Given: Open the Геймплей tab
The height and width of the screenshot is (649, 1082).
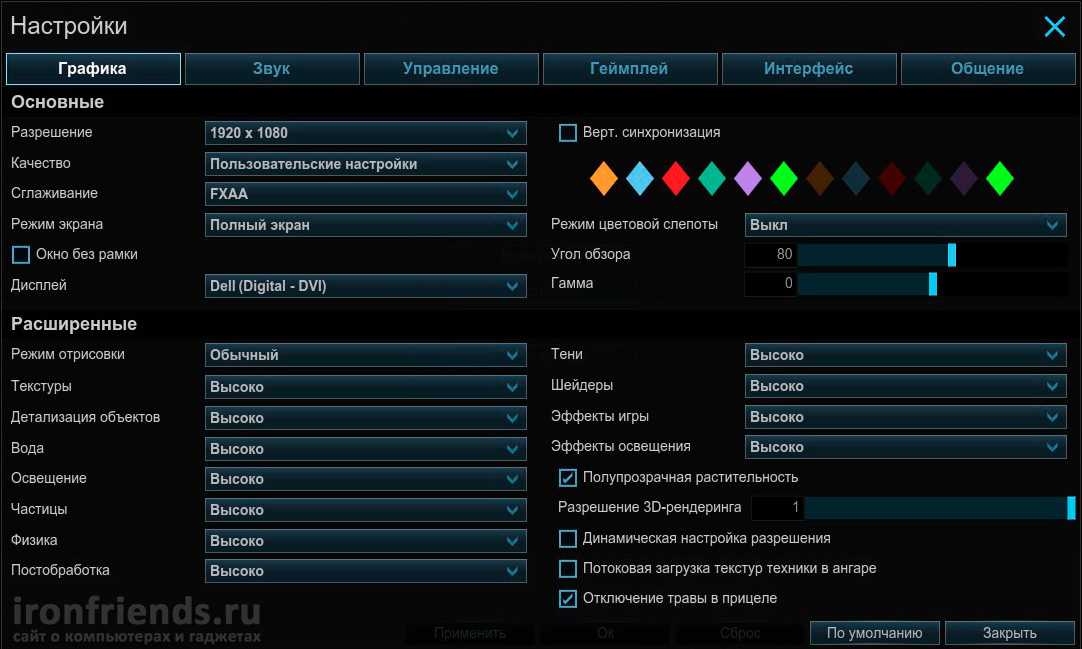Looking at the screenshot, I should click(629, 69).
